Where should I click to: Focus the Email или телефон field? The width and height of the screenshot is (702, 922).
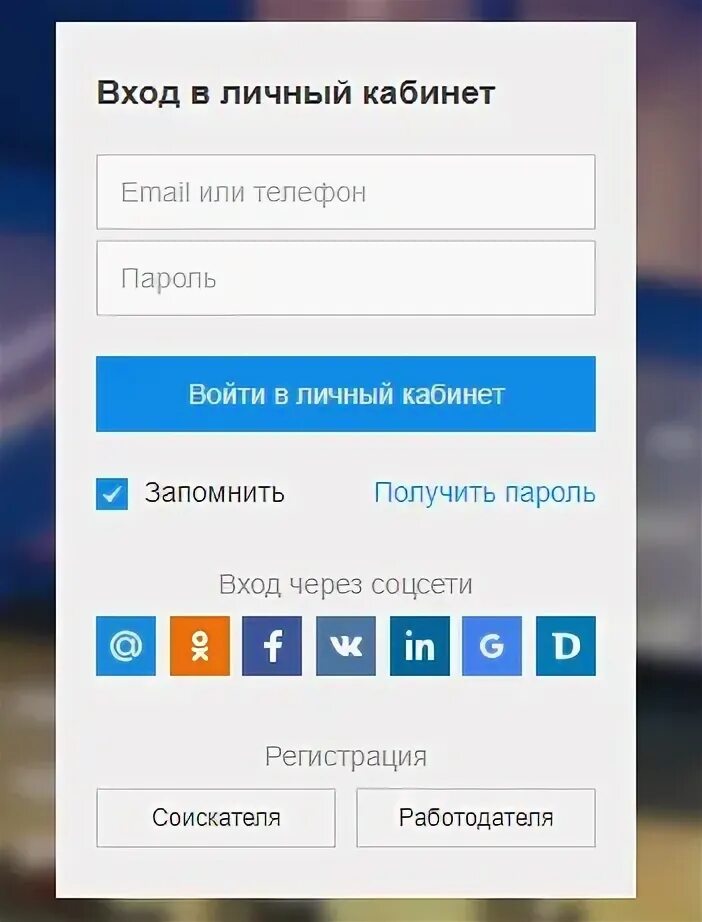[346, 192]
